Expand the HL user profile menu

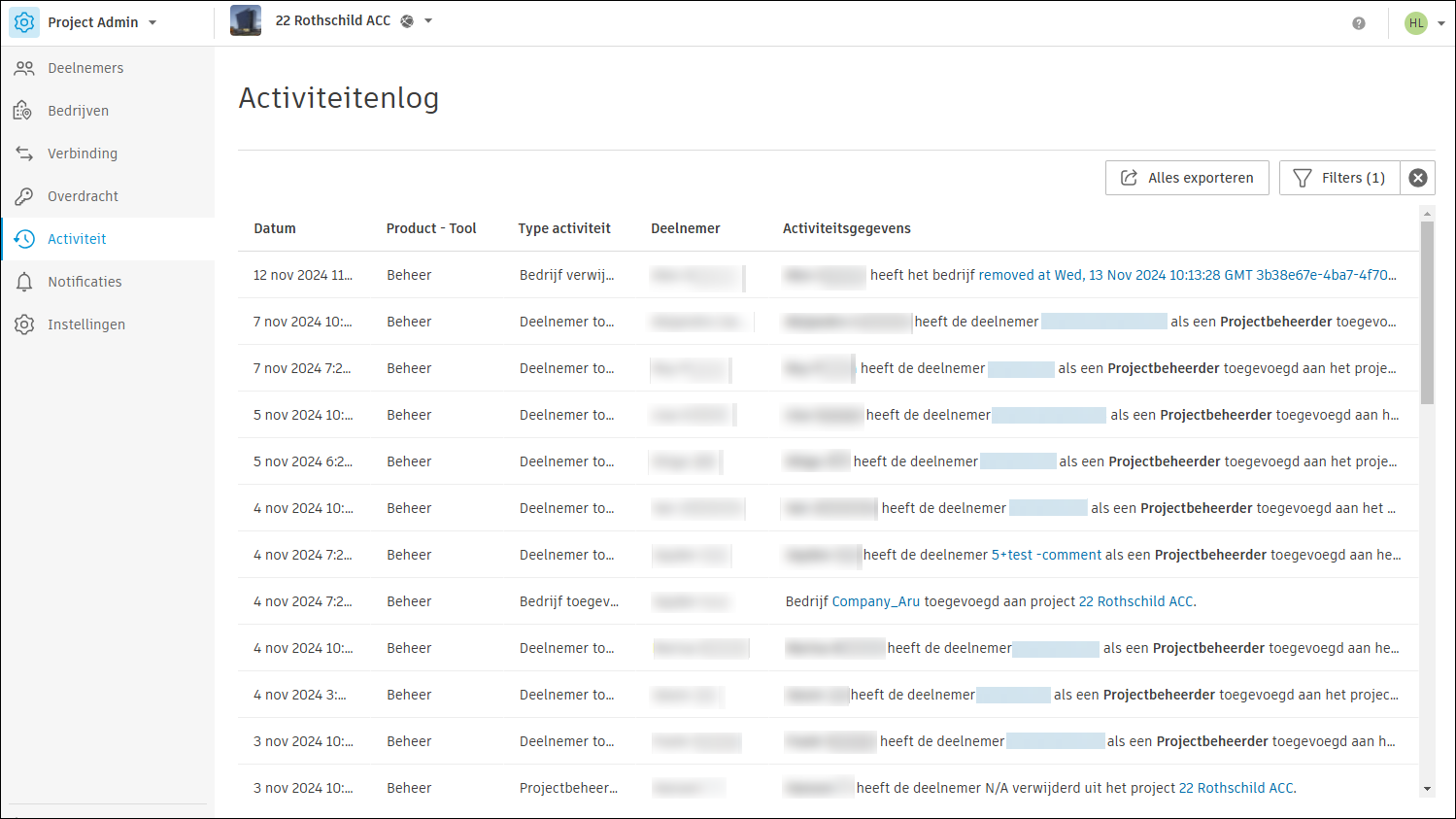point(1440,23)
